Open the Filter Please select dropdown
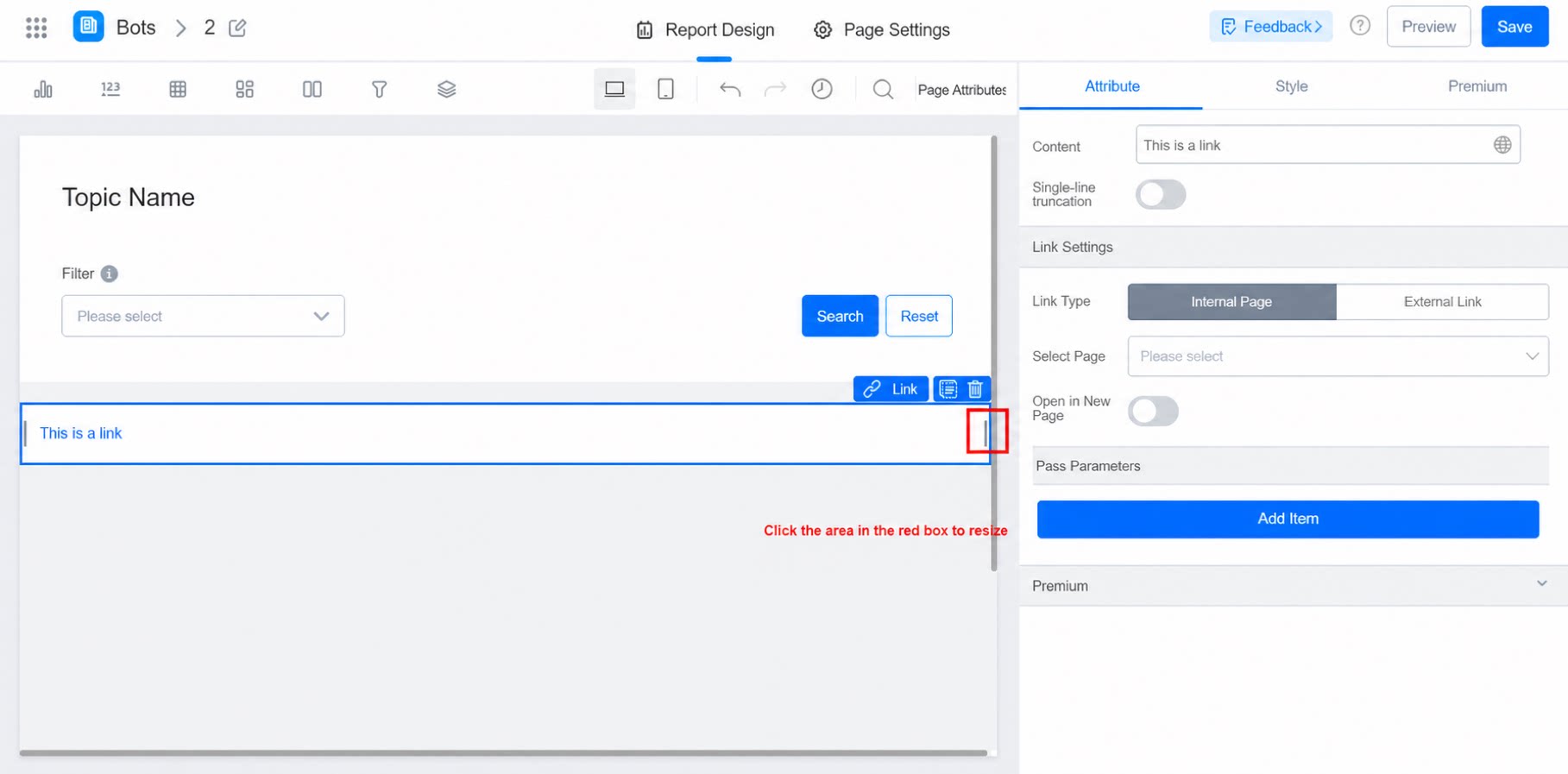Viewport: 1568px width, 774px height. pos(203,316)
